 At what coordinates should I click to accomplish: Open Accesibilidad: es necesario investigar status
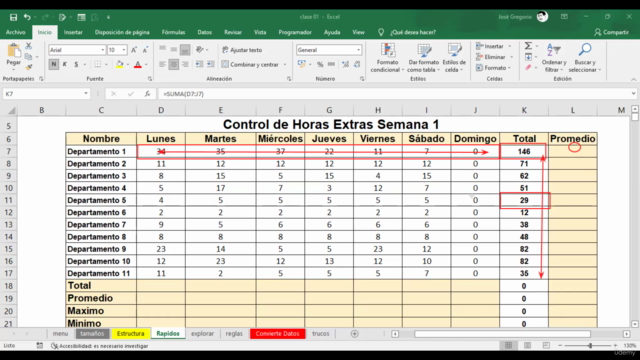[100, 346]
